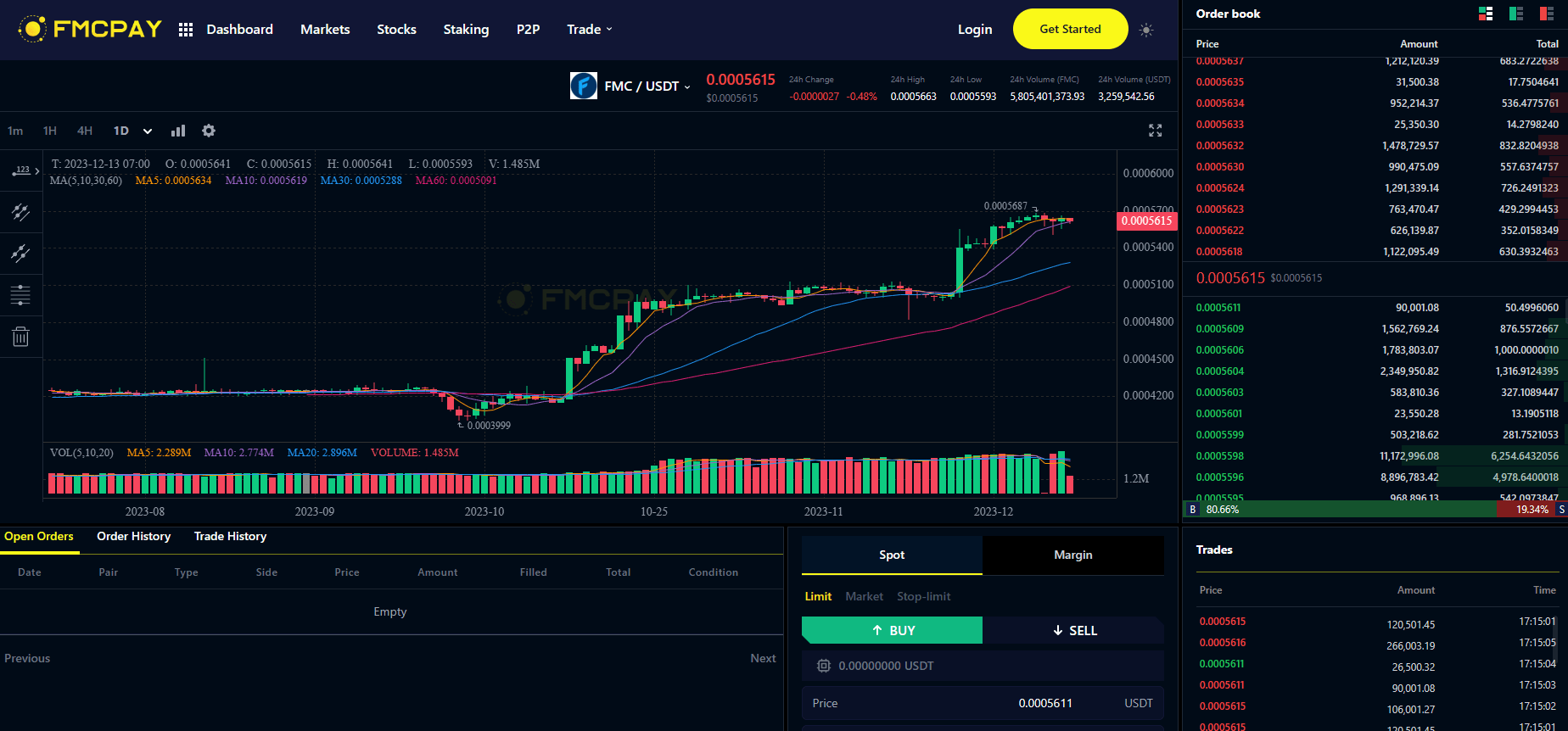
Task: Show only sell orders in order book
Action: 1547,14
